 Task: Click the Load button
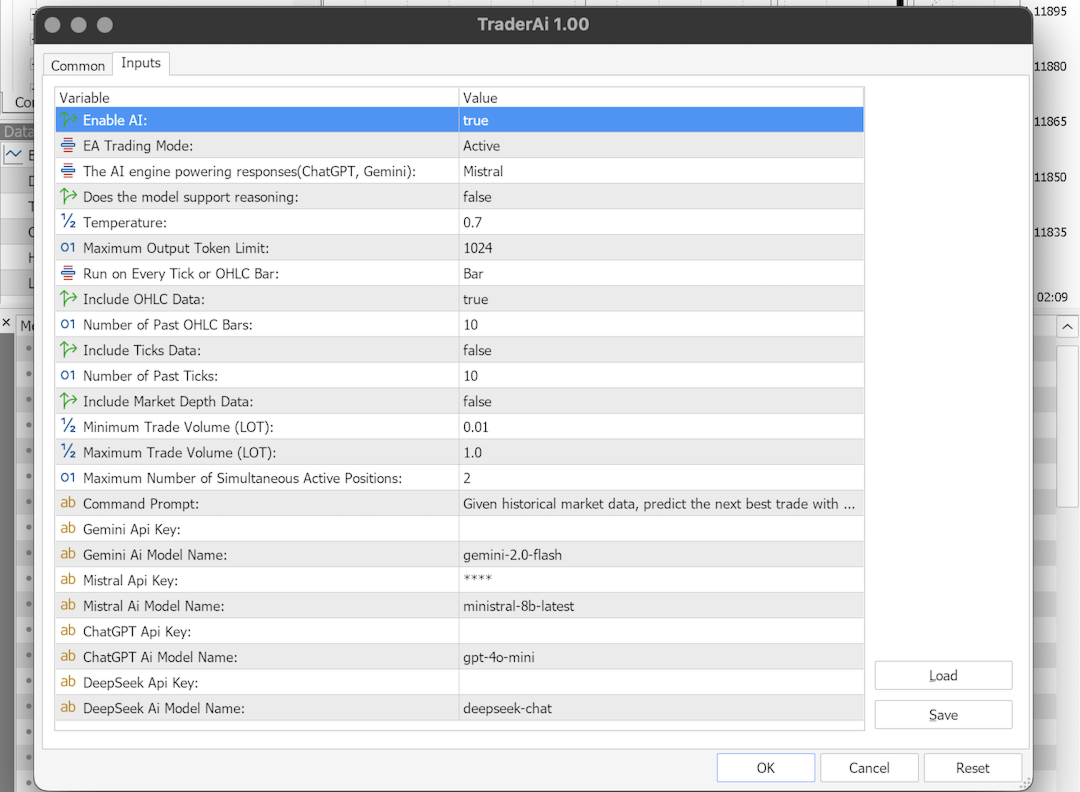click(x=943, y=676)
